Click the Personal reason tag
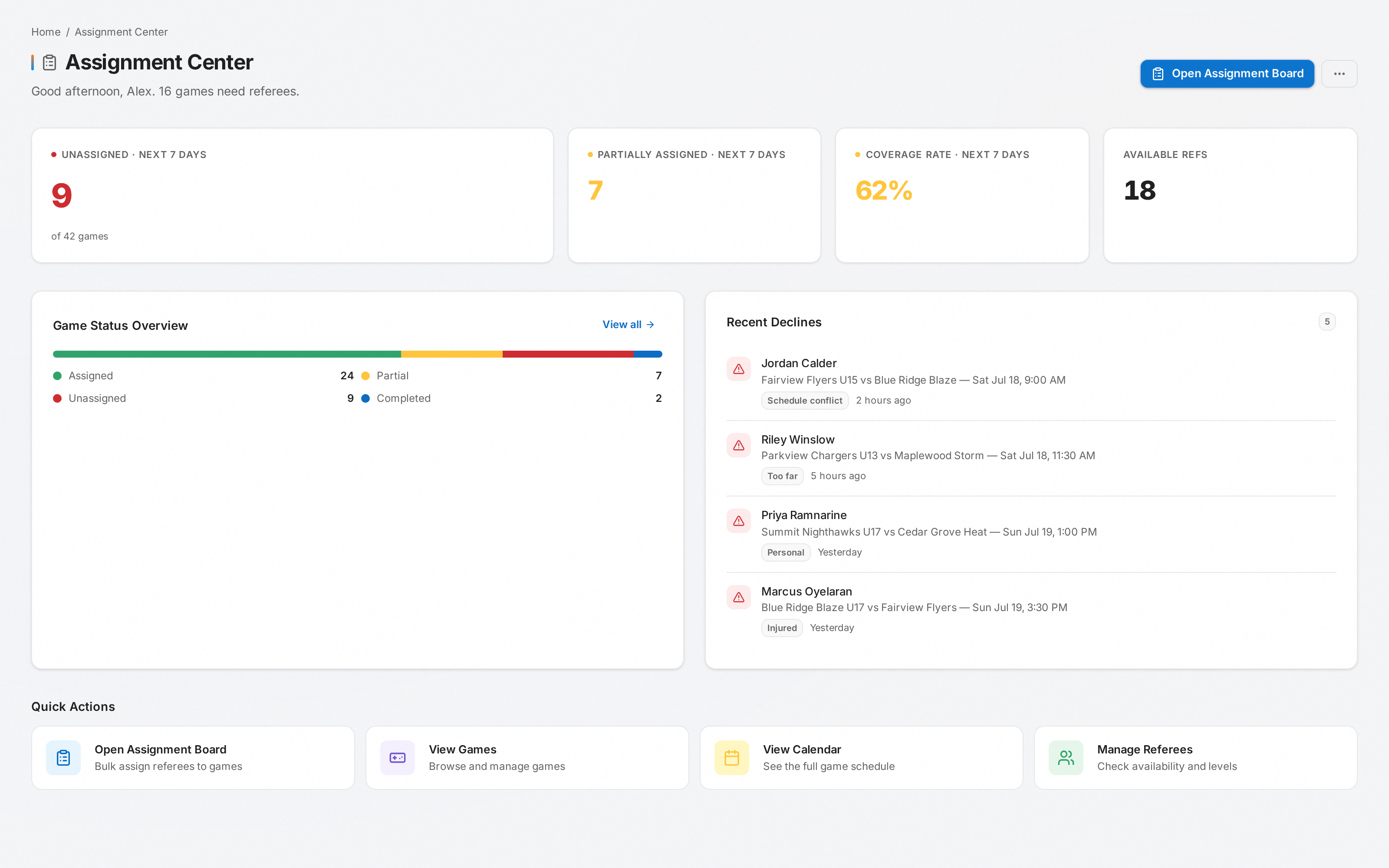Viewport: 1389px width, 868px height. tap(786, 552)
